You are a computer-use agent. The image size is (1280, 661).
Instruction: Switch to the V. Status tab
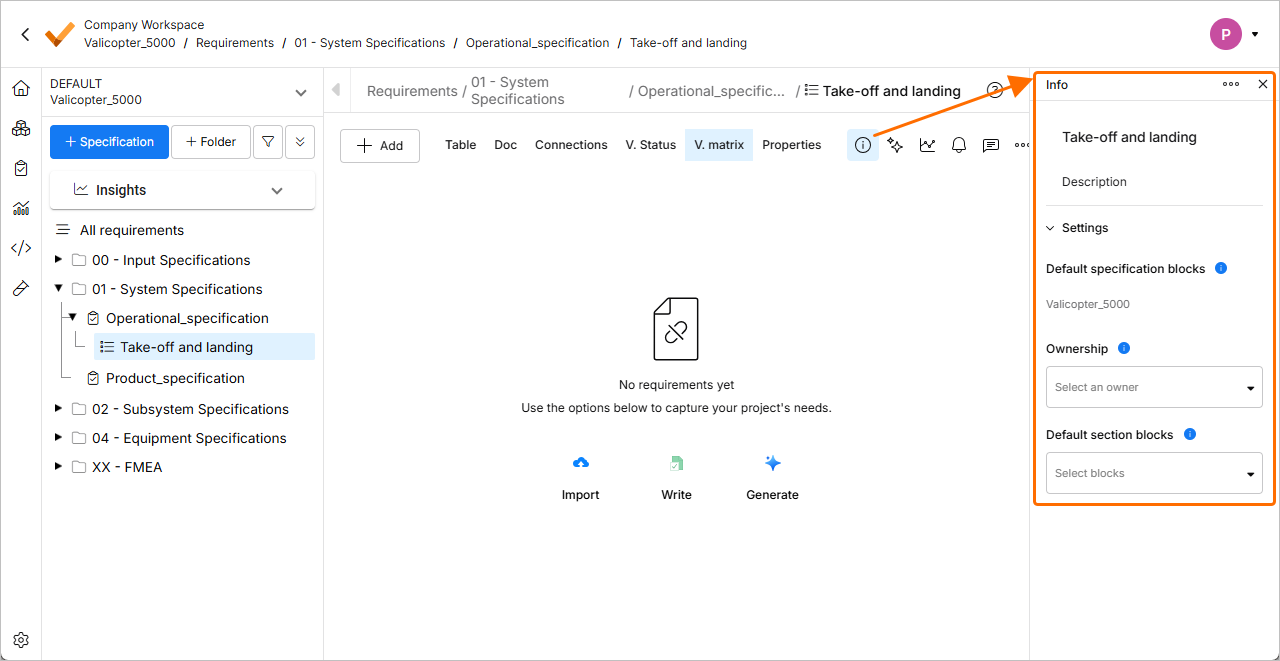651,145
